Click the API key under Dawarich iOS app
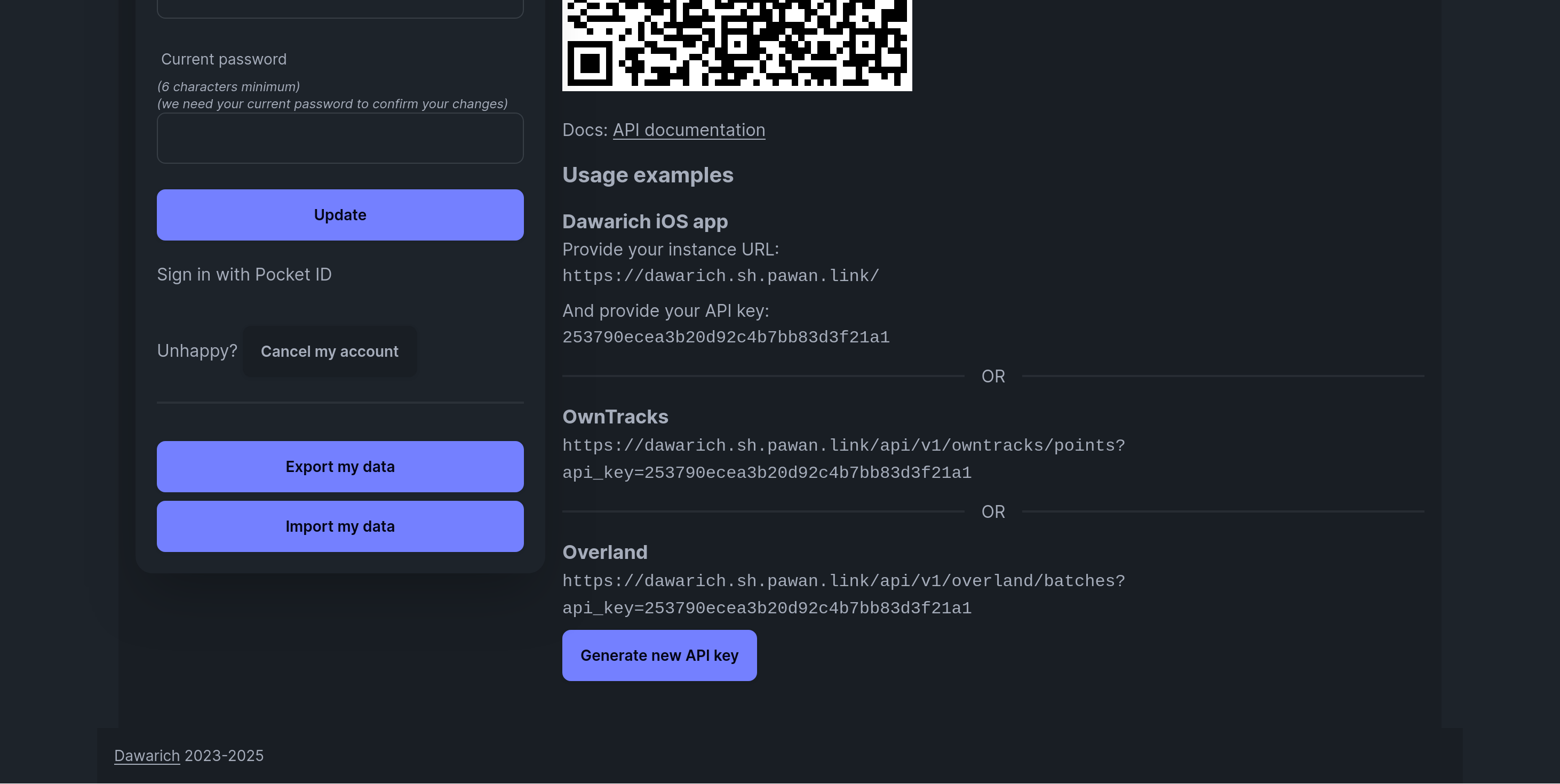The width and height of the screenshot is (1560, 784). tap(726, 337)
